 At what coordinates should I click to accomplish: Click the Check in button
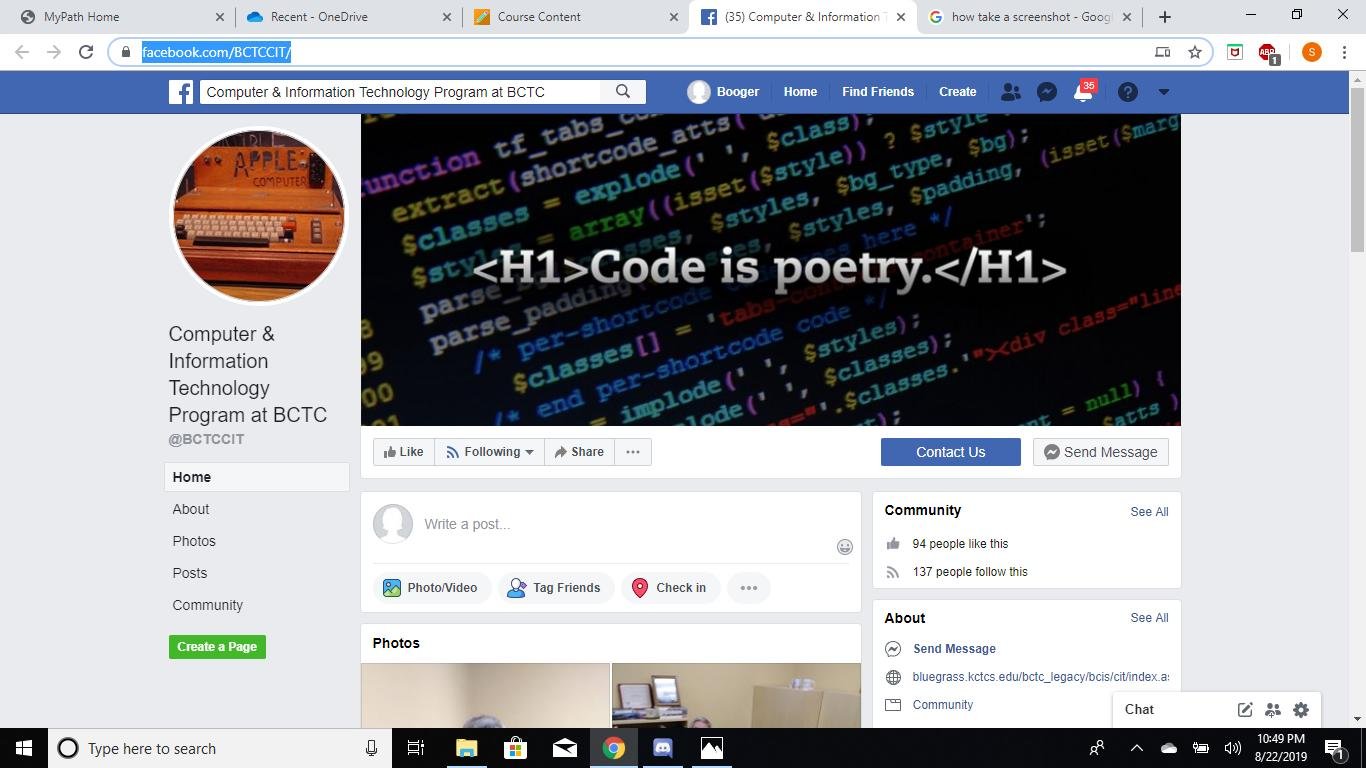point(669,588)
